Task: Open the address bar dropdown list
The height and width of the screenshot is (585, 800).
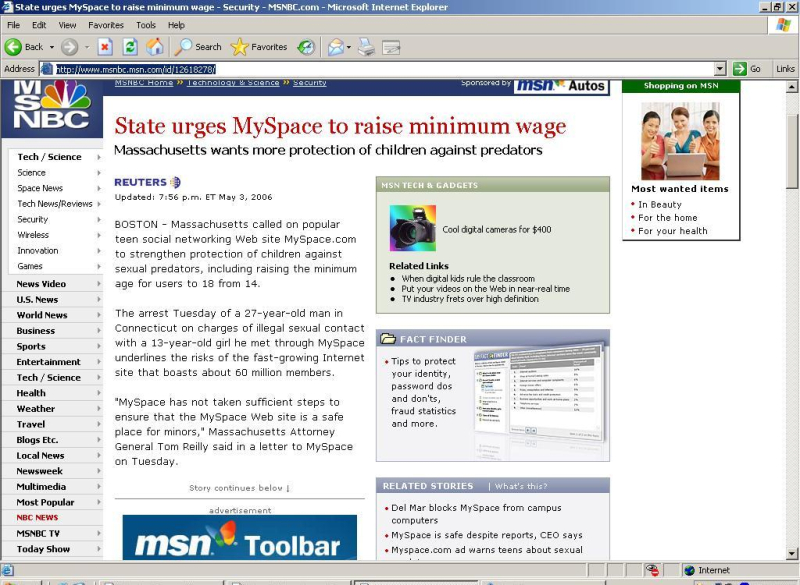Action: coord(720,69)
